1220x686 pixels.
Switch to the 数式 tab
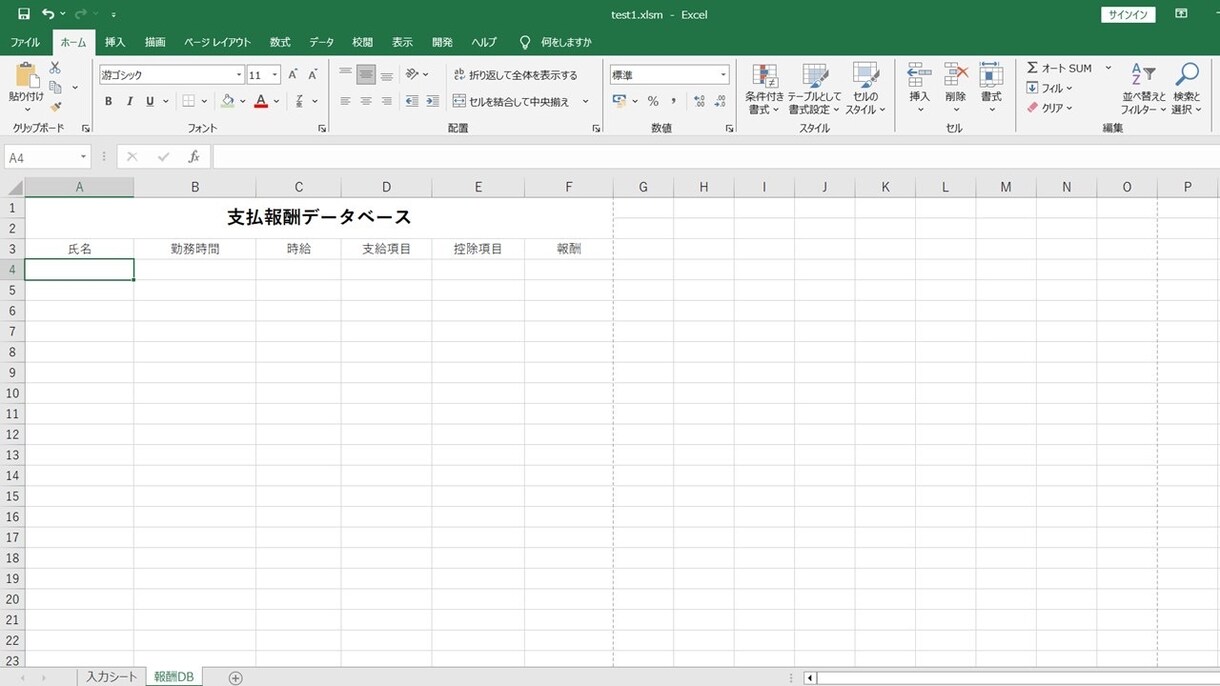coord(280,42)
